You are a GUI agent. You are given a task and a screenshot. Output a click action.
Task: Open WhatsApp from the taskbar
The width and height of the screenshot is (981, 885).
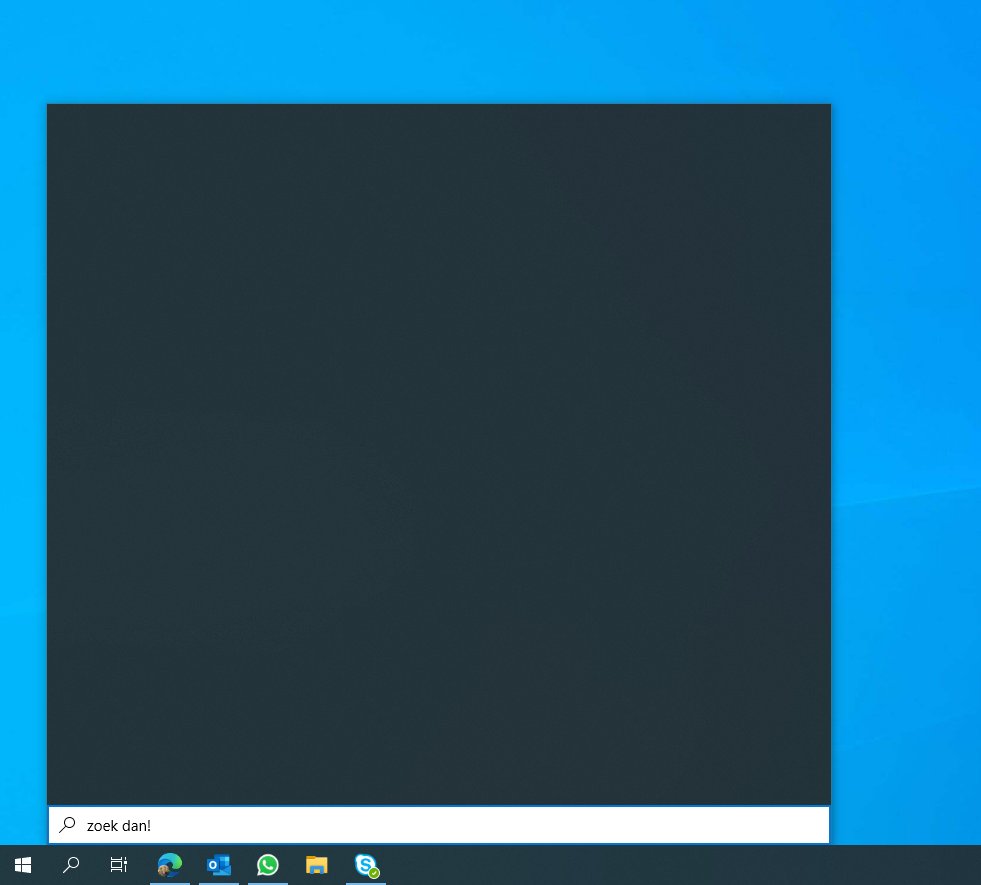tap(267, 864)
